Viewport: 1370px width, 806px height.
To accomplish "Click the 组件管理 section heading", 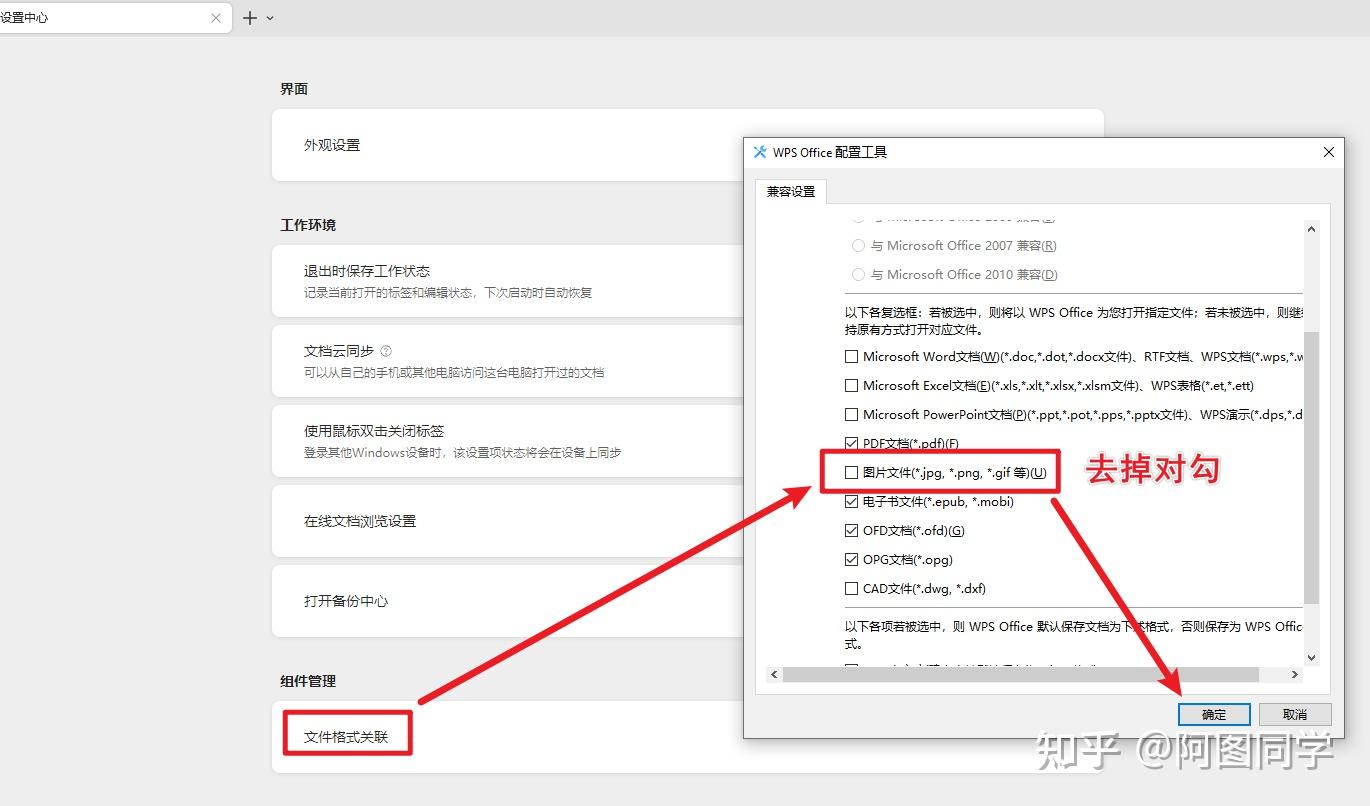I will (x=308, y=681).
